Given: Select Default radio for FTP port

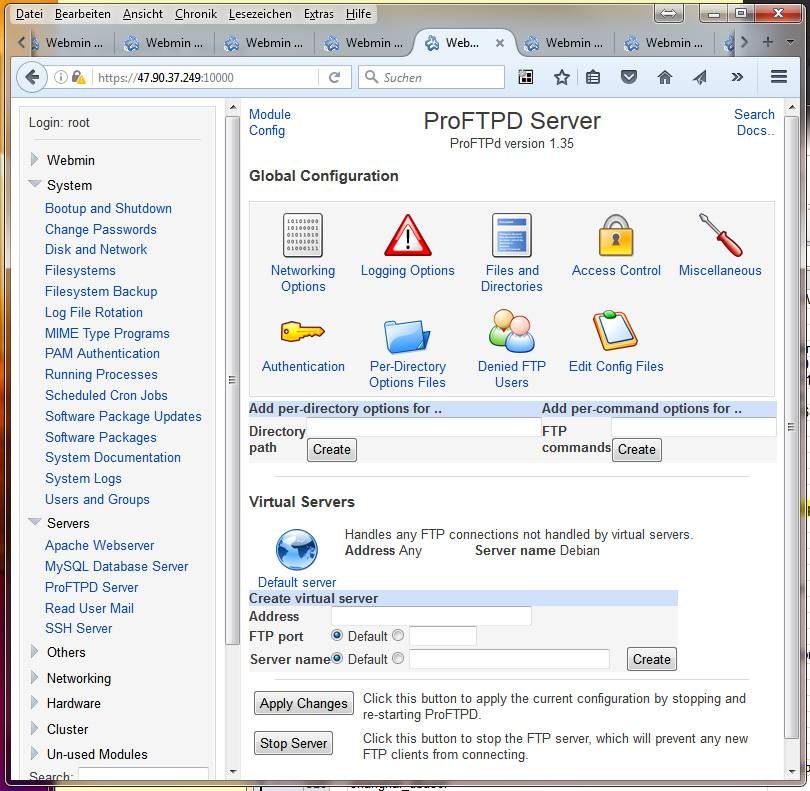Looking at the screenshot, I should (337, 635).
